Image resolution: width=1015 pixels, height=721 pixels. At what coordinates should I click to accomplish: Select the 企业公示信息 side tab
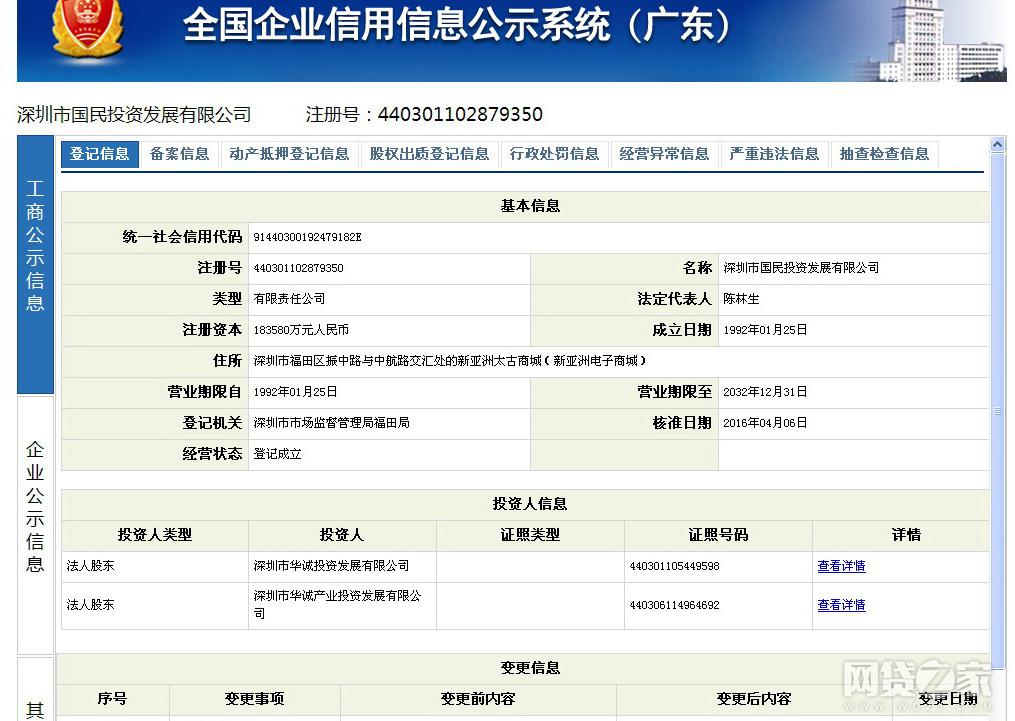[35, 526]
